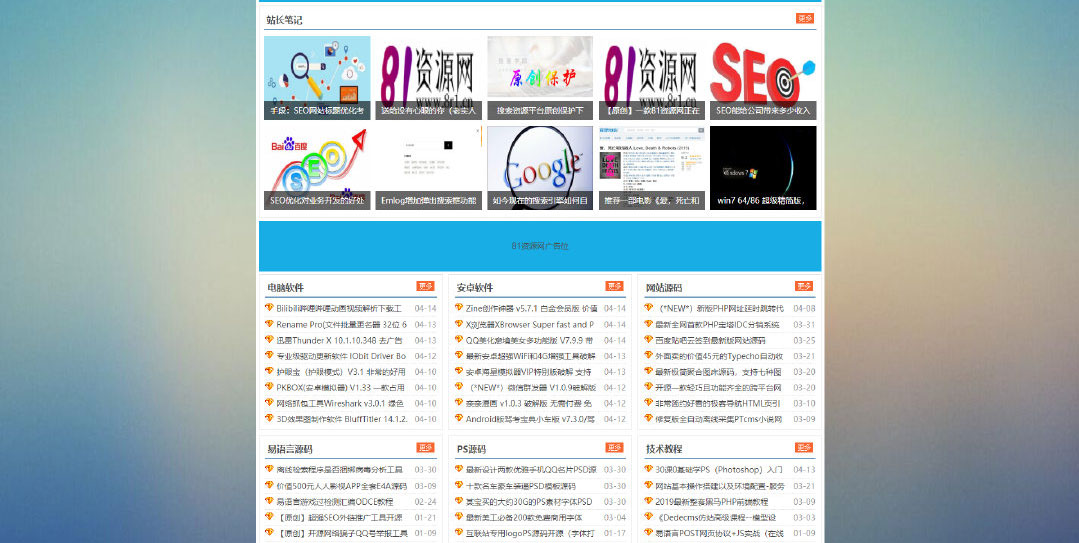Click the diamond icon next to Wireshark v3.0.1
Viewport: 1079px width, 543px height.
(269, 403)
